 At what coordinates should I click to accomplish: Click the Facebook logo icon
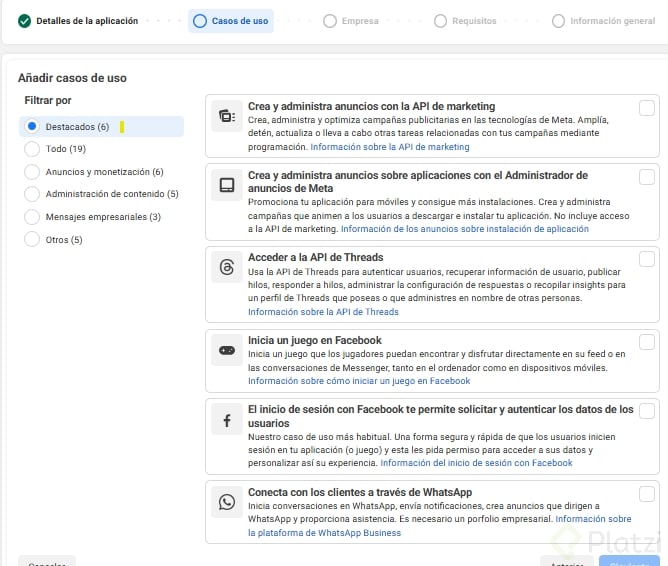pos(227,420)
